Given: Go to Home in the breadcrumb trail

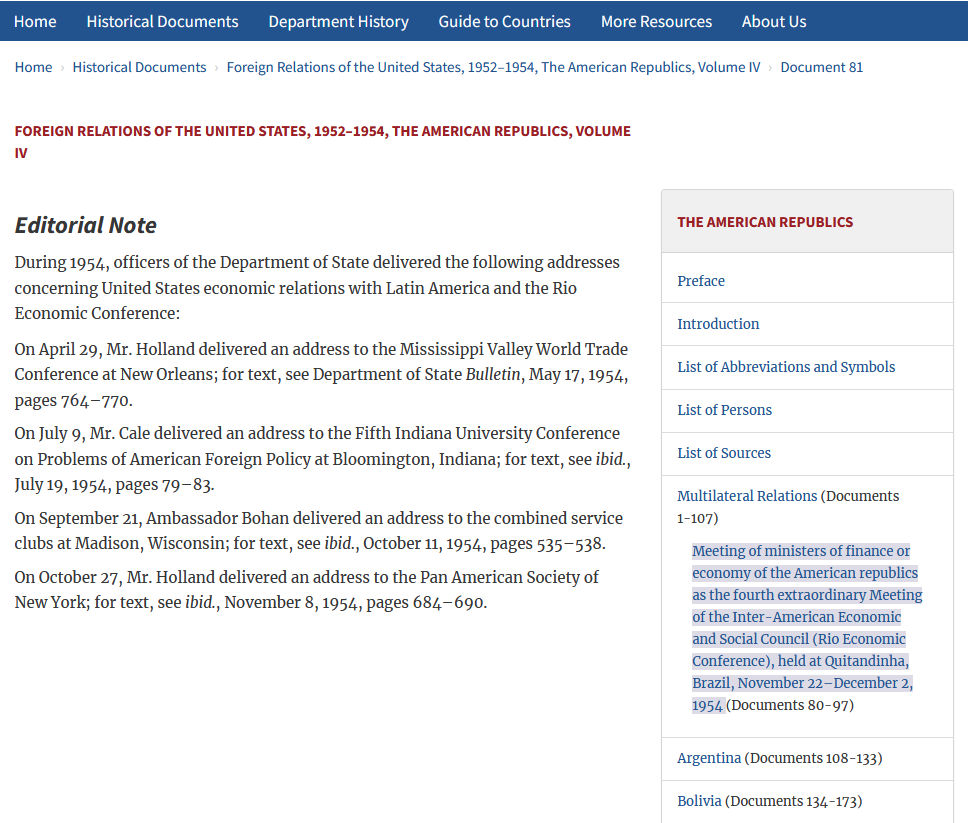Looking at the screenshot, I should (x=33, y=67).
